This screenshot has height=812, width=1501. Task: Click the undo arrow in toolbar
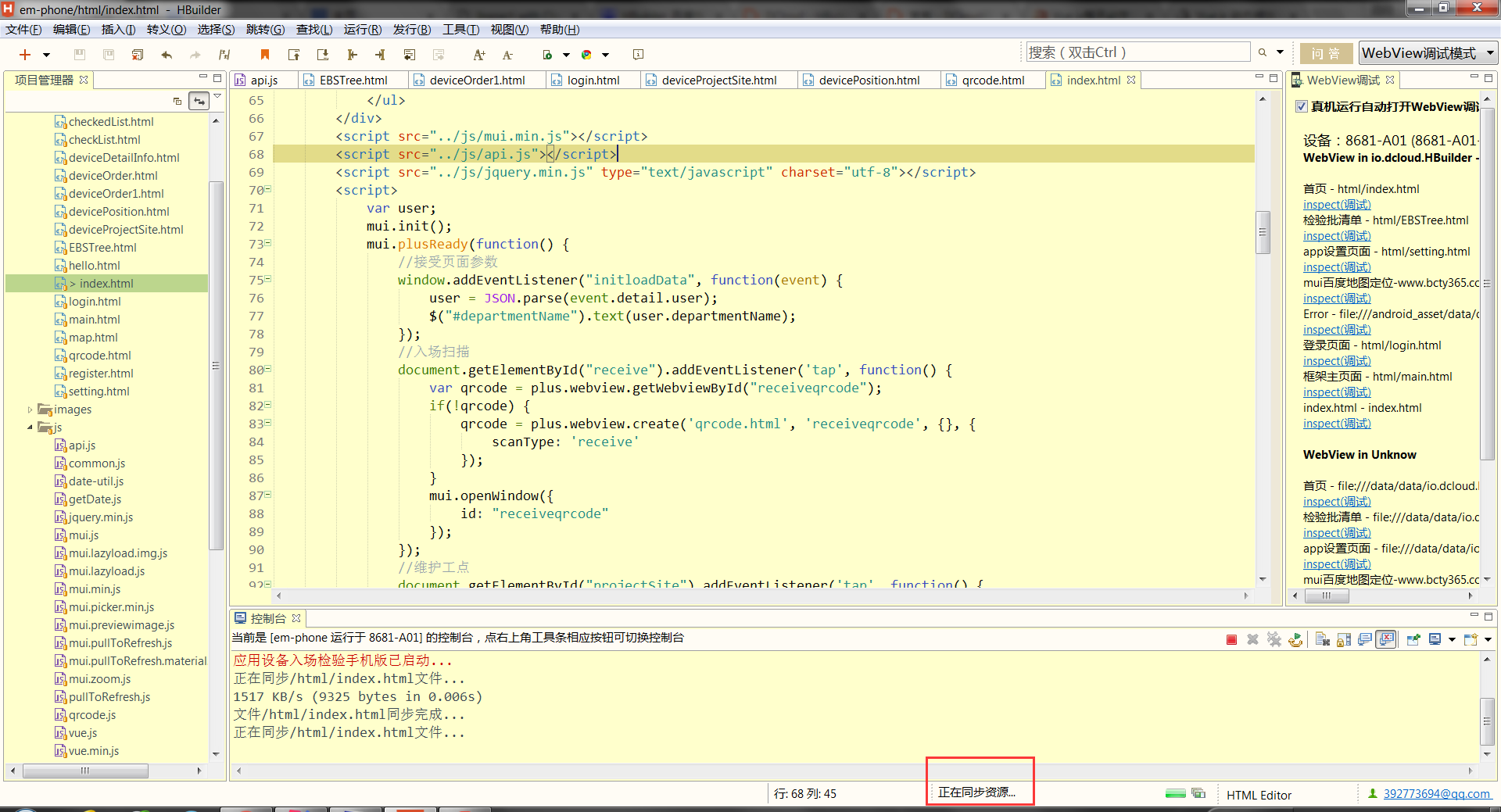pos(167,55)
